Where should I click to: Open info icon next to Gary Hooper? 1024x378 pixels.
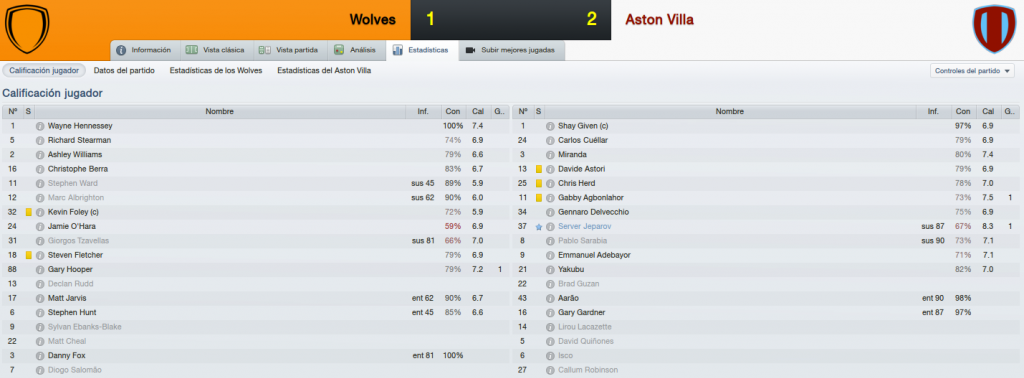pyautogui.click(x=39, y=270)
